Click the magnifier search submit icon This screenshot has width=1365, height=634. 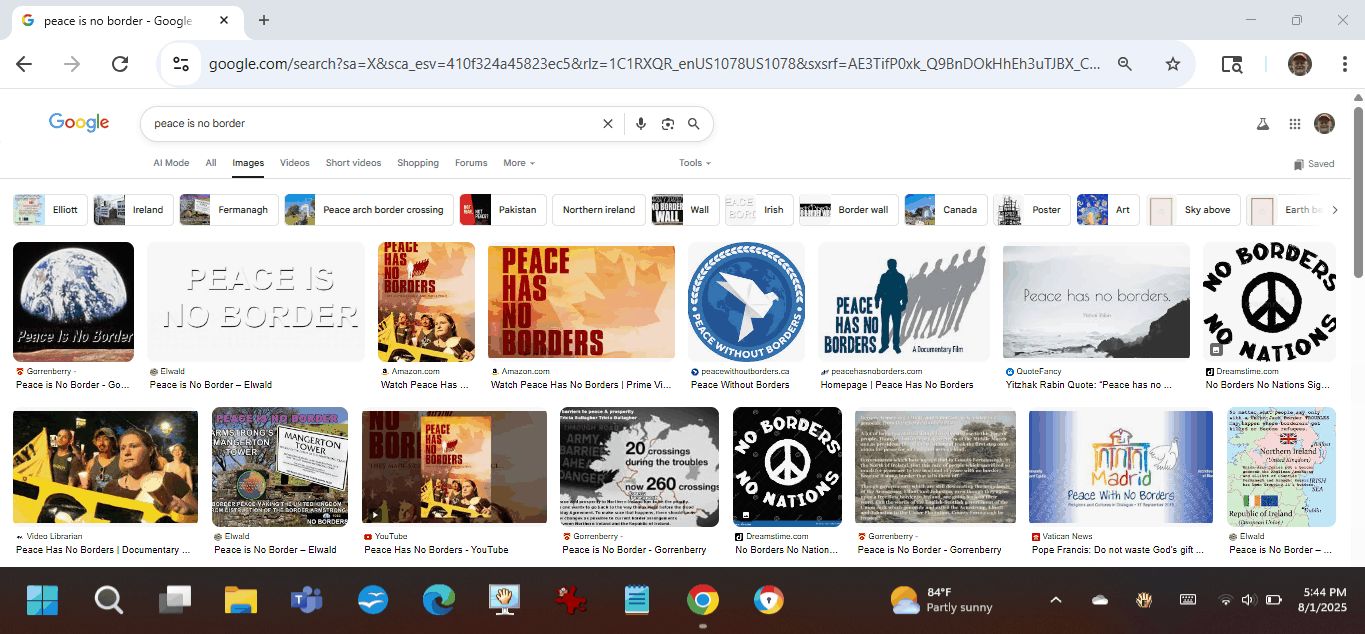tap(694, 124)
